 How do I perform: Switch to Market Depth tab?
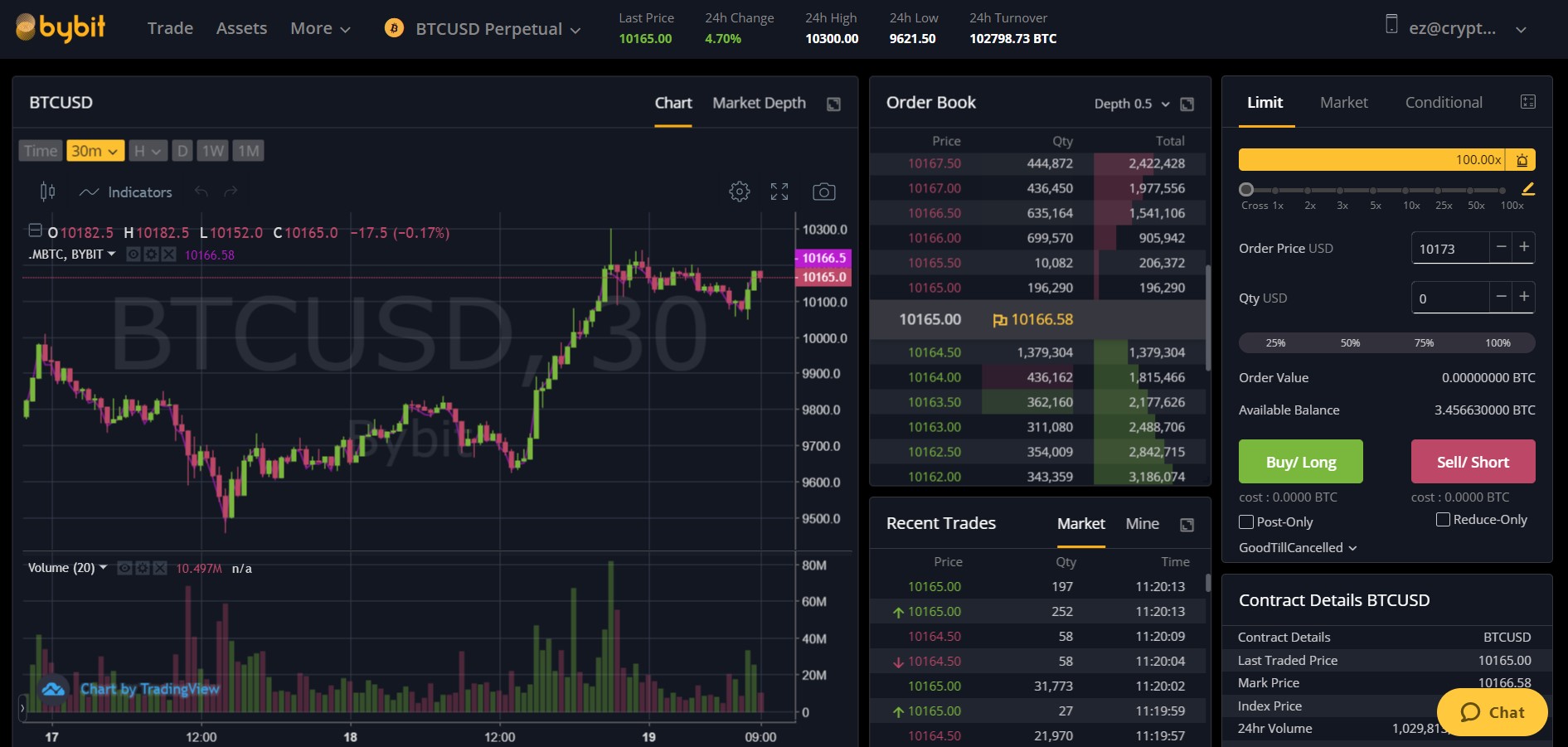tap(759, 103)
